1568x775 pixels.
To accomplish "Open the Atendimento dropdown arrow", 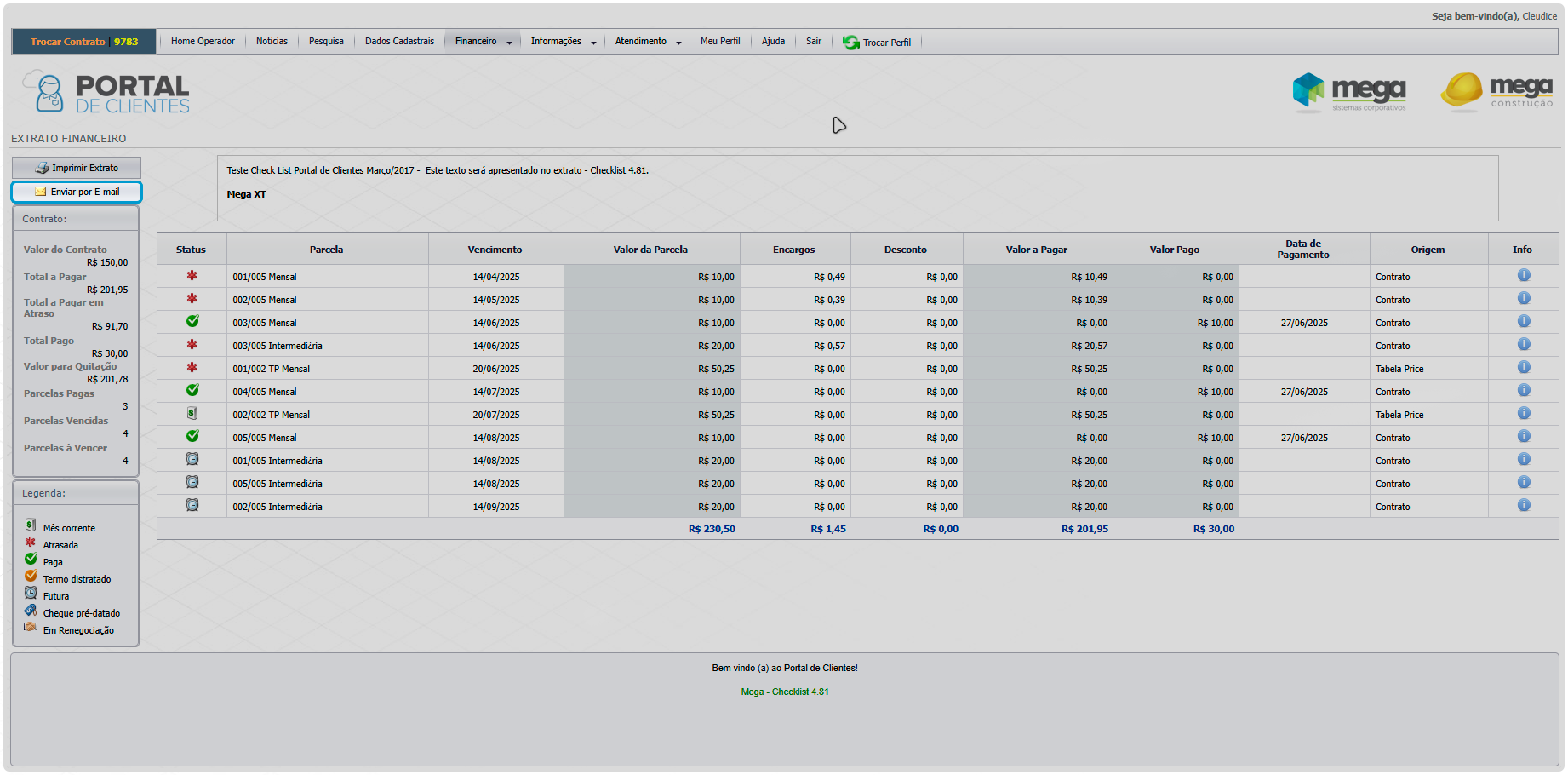I will tap(678, 43).
